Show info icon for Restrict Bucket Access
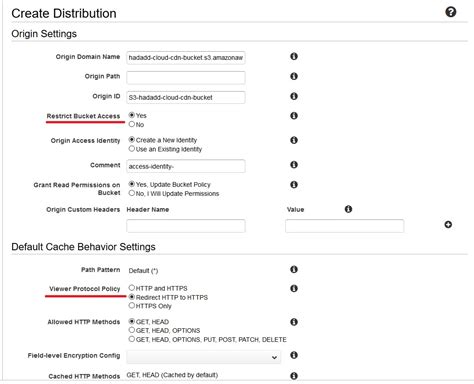This screenshot has height=384, width=474. point(294,116)
